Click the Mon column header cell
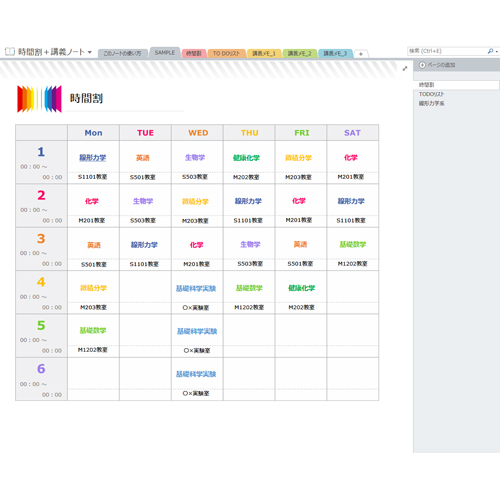Screen dimensions: 500x500 [x=93, y=133]
